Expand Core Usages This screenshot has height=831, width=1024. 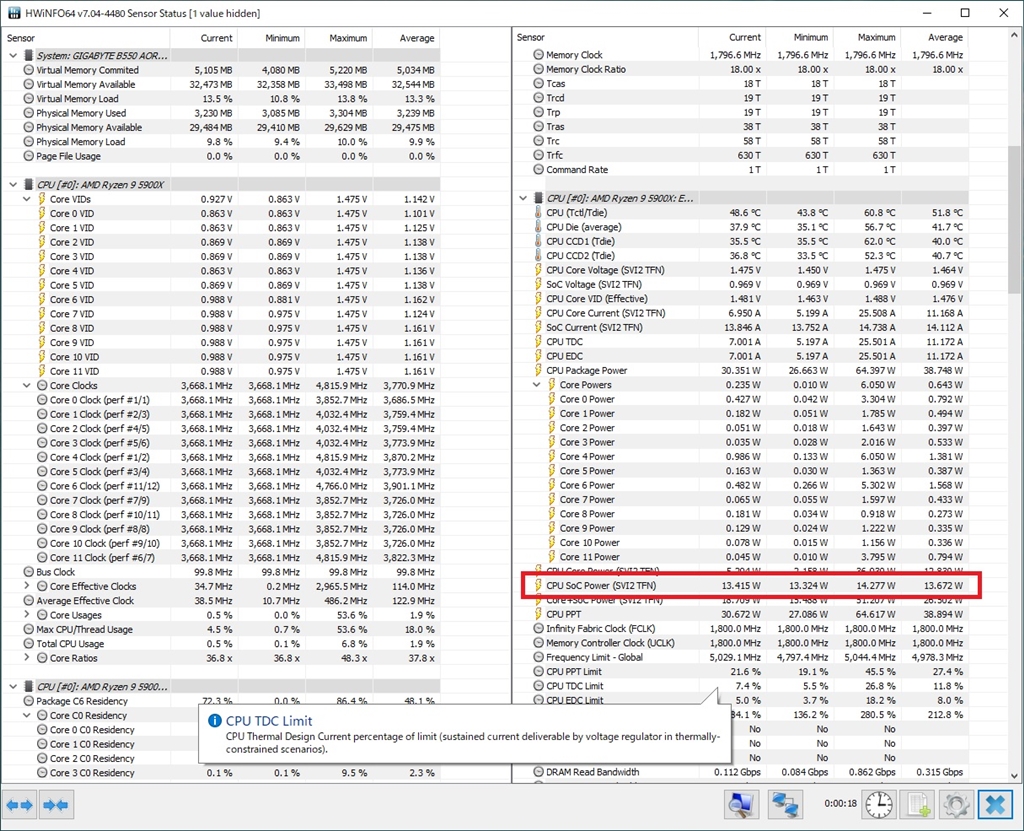click(26, 615)
